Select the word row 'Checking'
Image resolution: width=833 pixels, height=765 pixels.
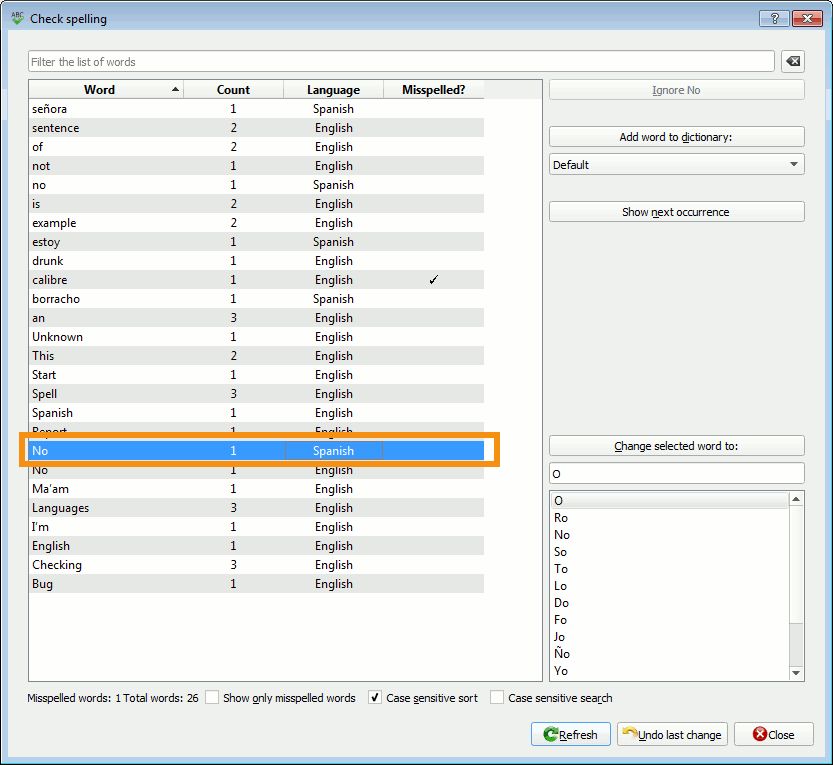pos(257,565)
